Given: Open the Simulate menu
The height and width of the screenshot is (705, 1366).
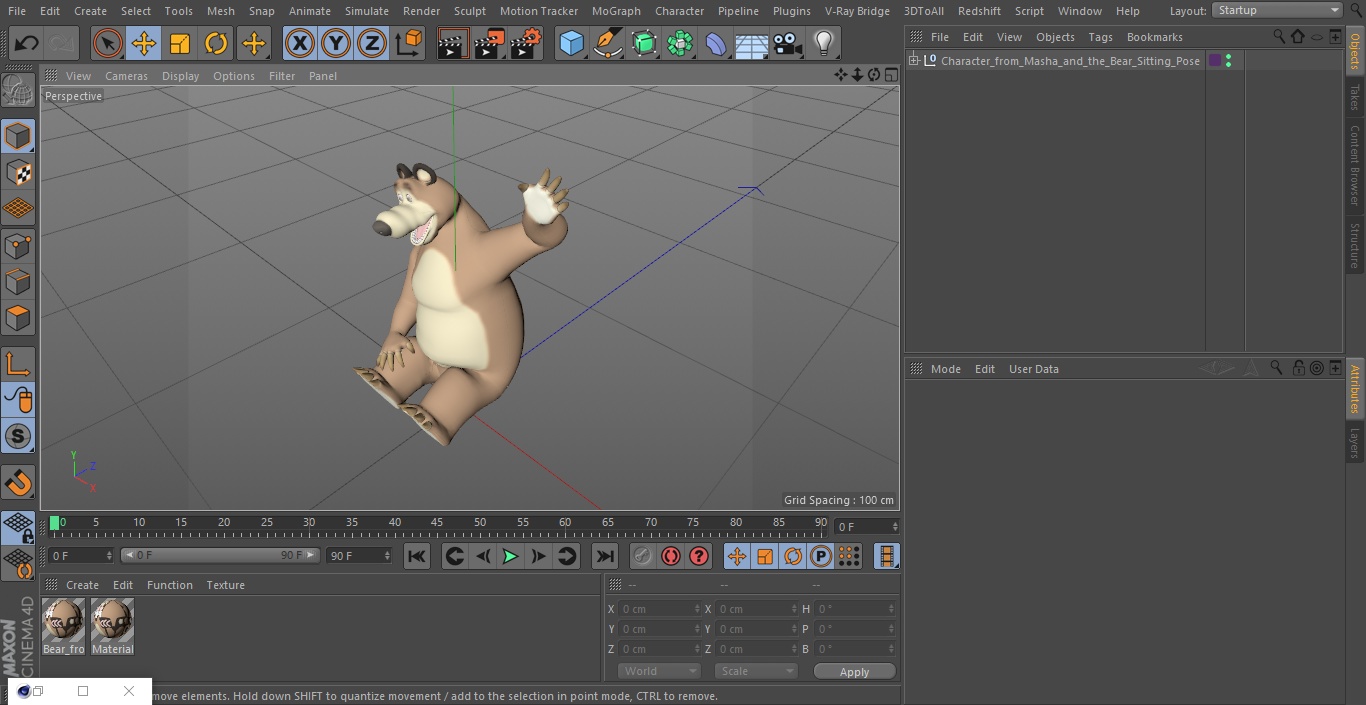Looking at the screenshot, I should 366,11.
